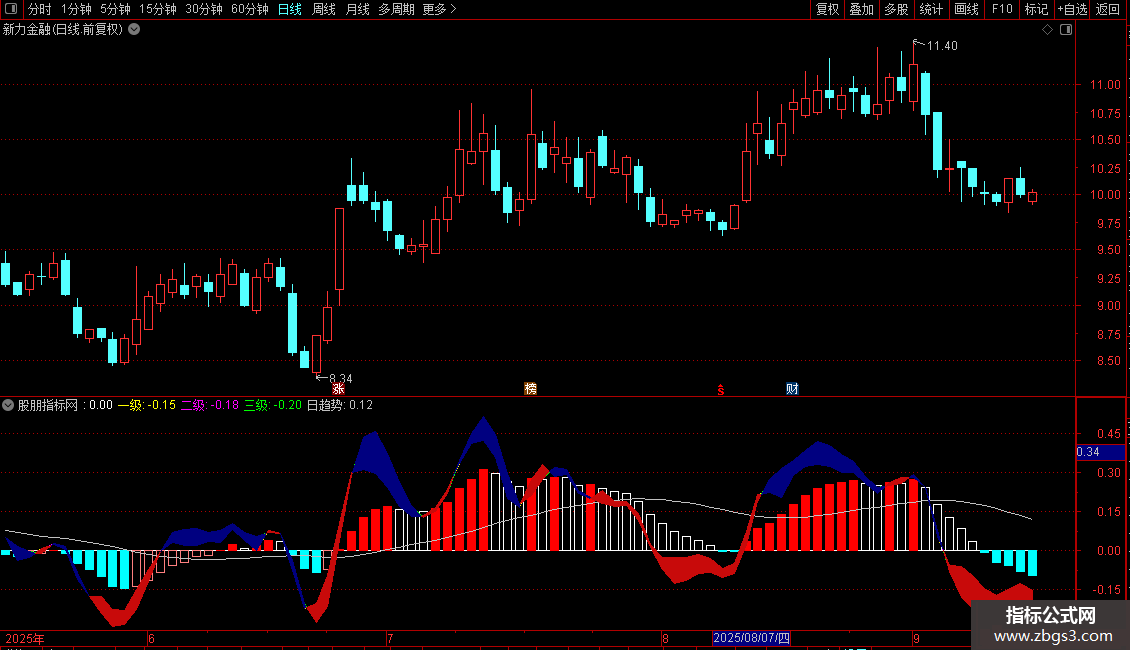Open F10 company information
Screen dimensions: 1130x650
click(x=1002, y=9)
